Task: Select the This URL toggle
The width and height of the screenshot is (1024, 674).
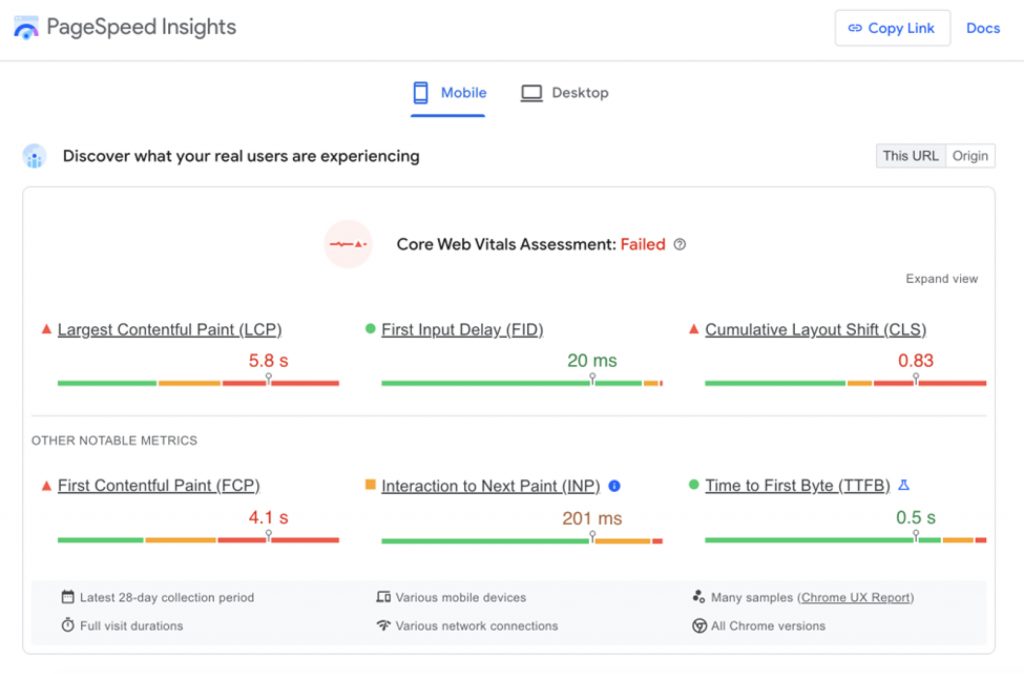Action: coord(910,156)
